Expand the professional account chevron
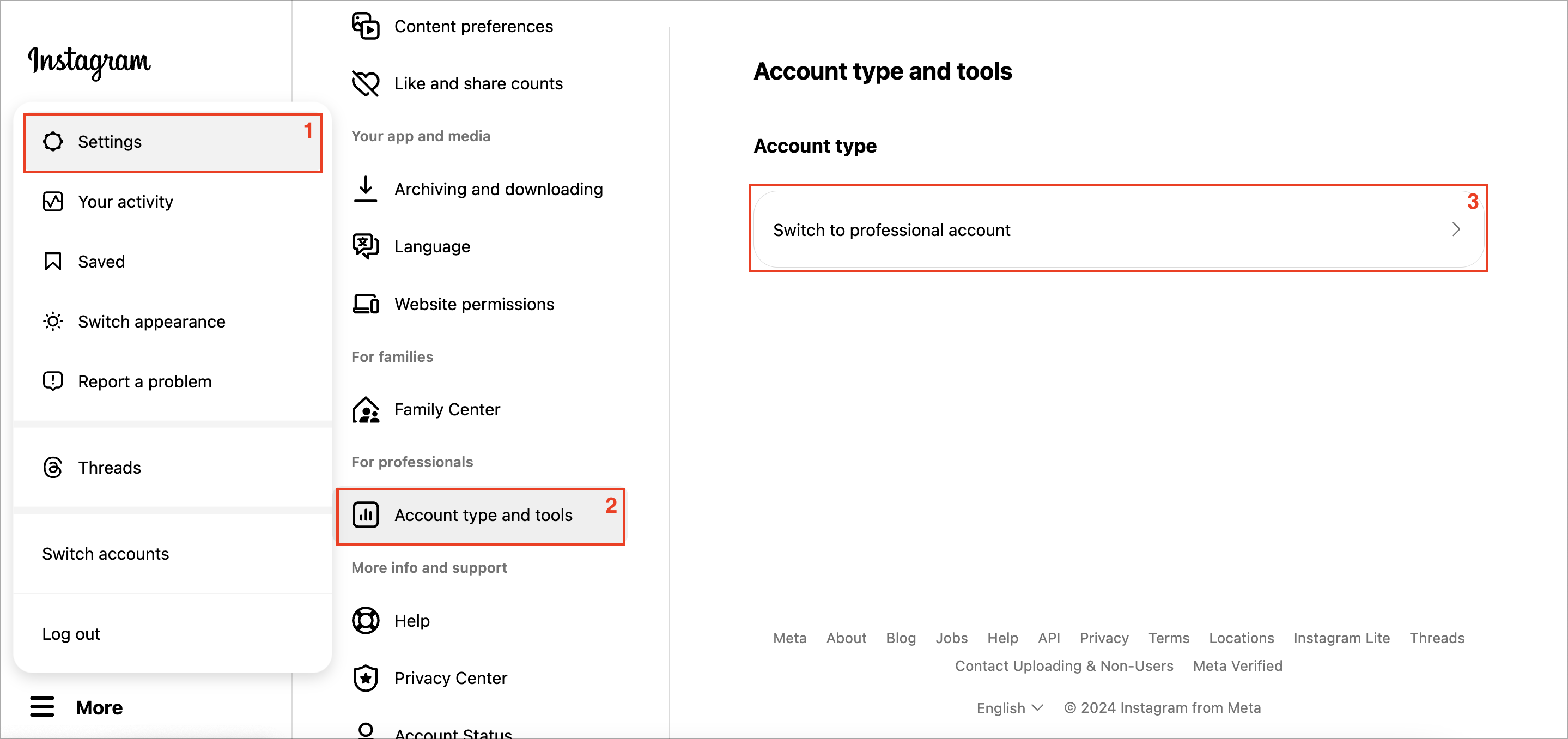The image size is (1568, 739). point(1456,229)
